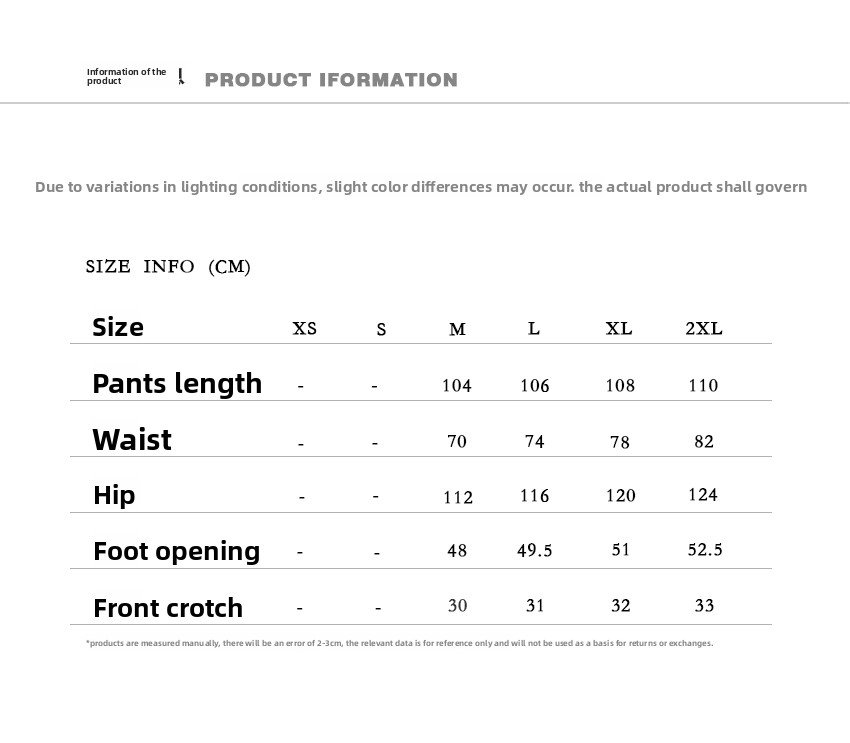Click the XS column header

click(x=305, y=328)
